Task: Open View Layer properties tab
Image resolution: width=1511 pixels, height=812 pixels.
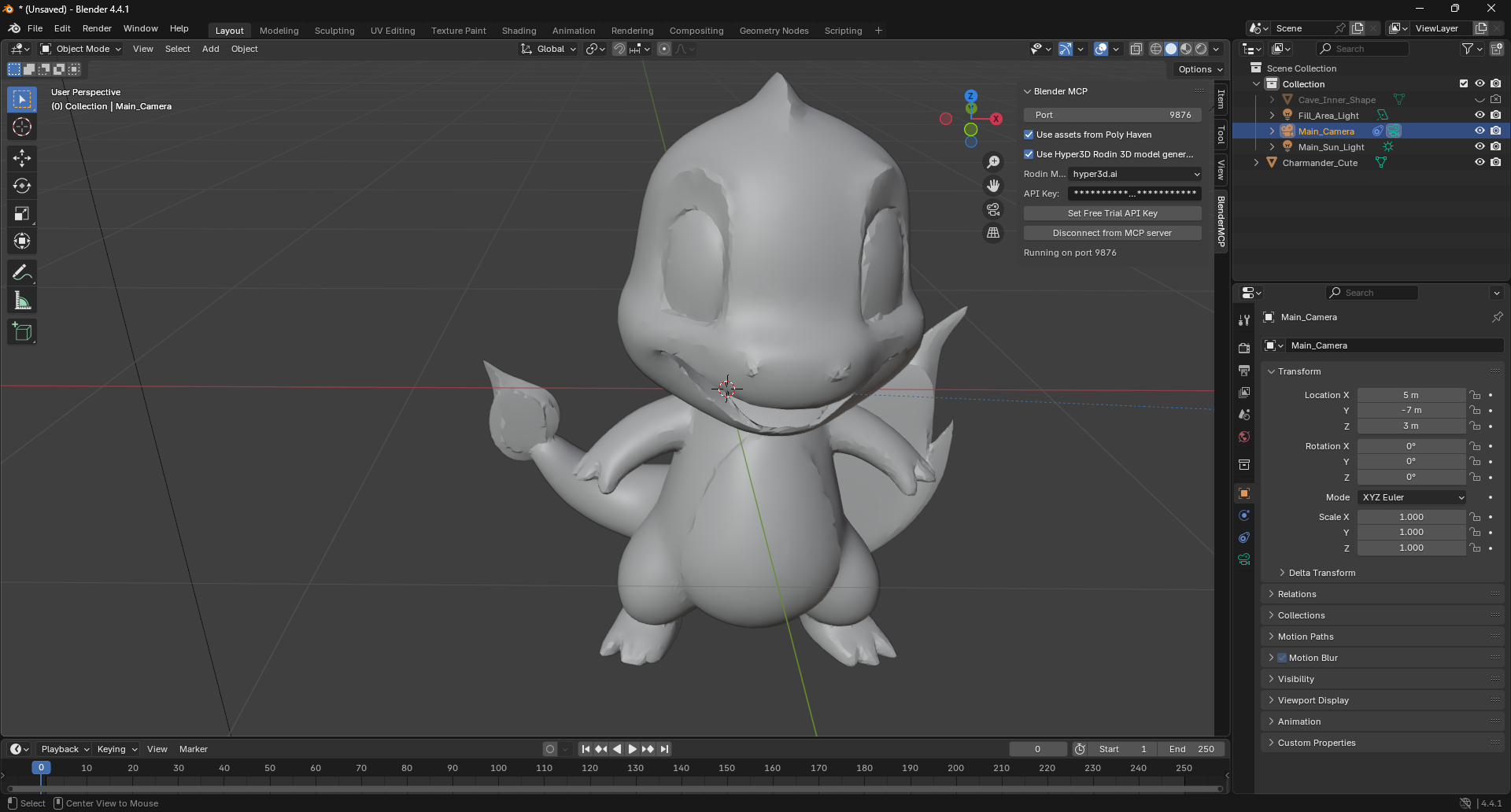Action: pyautogui.click(x=1244, y=392)
